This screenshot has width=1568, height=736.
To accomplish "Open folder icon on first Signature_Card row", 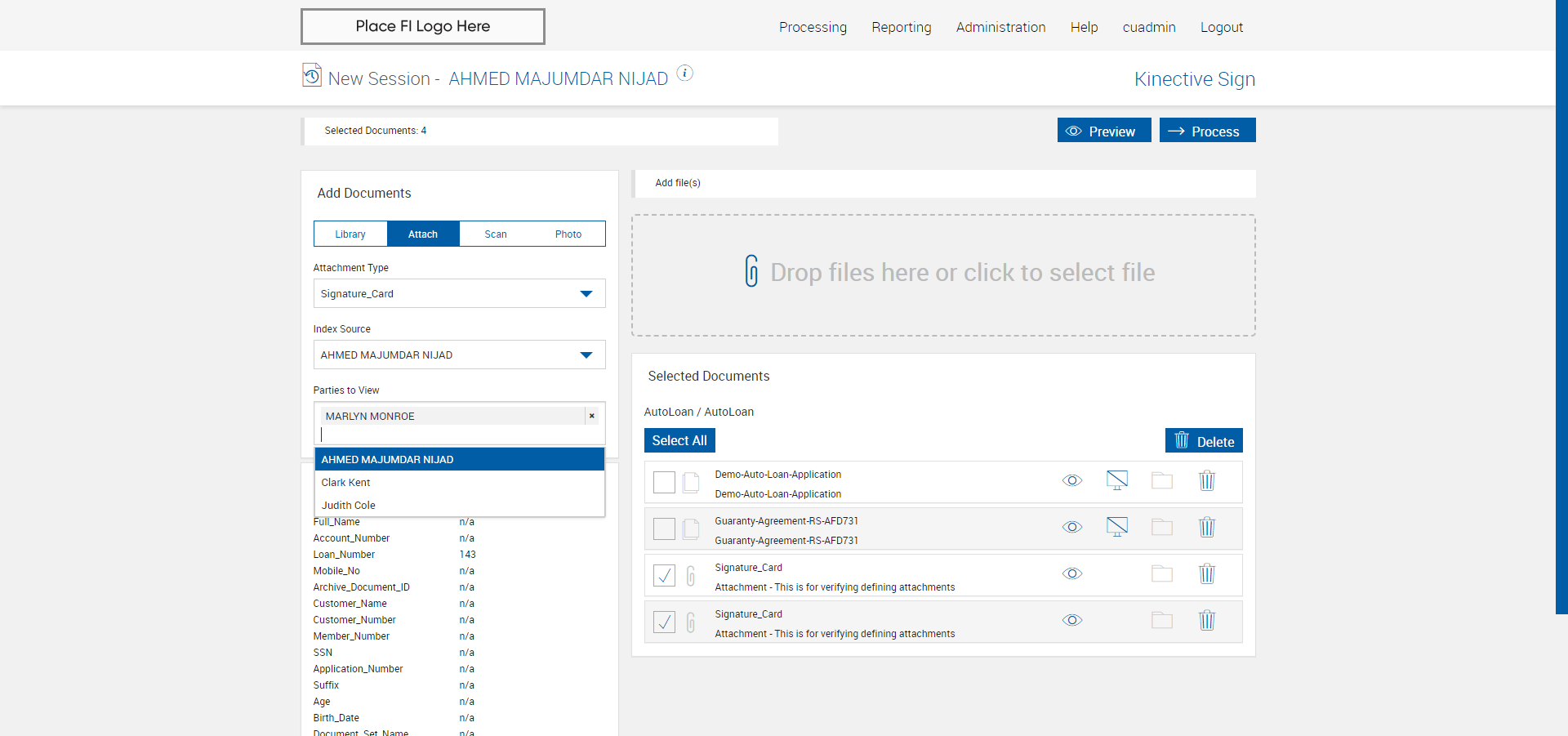I will pos(1161,574).
